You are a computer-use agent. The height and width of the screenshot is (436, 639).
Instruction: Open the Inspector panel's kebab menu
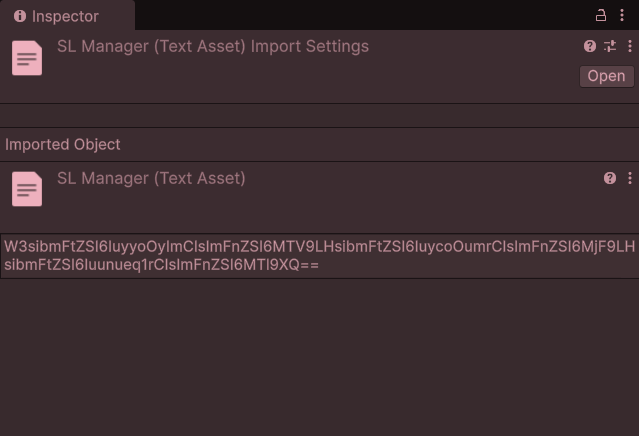(622, 15)
